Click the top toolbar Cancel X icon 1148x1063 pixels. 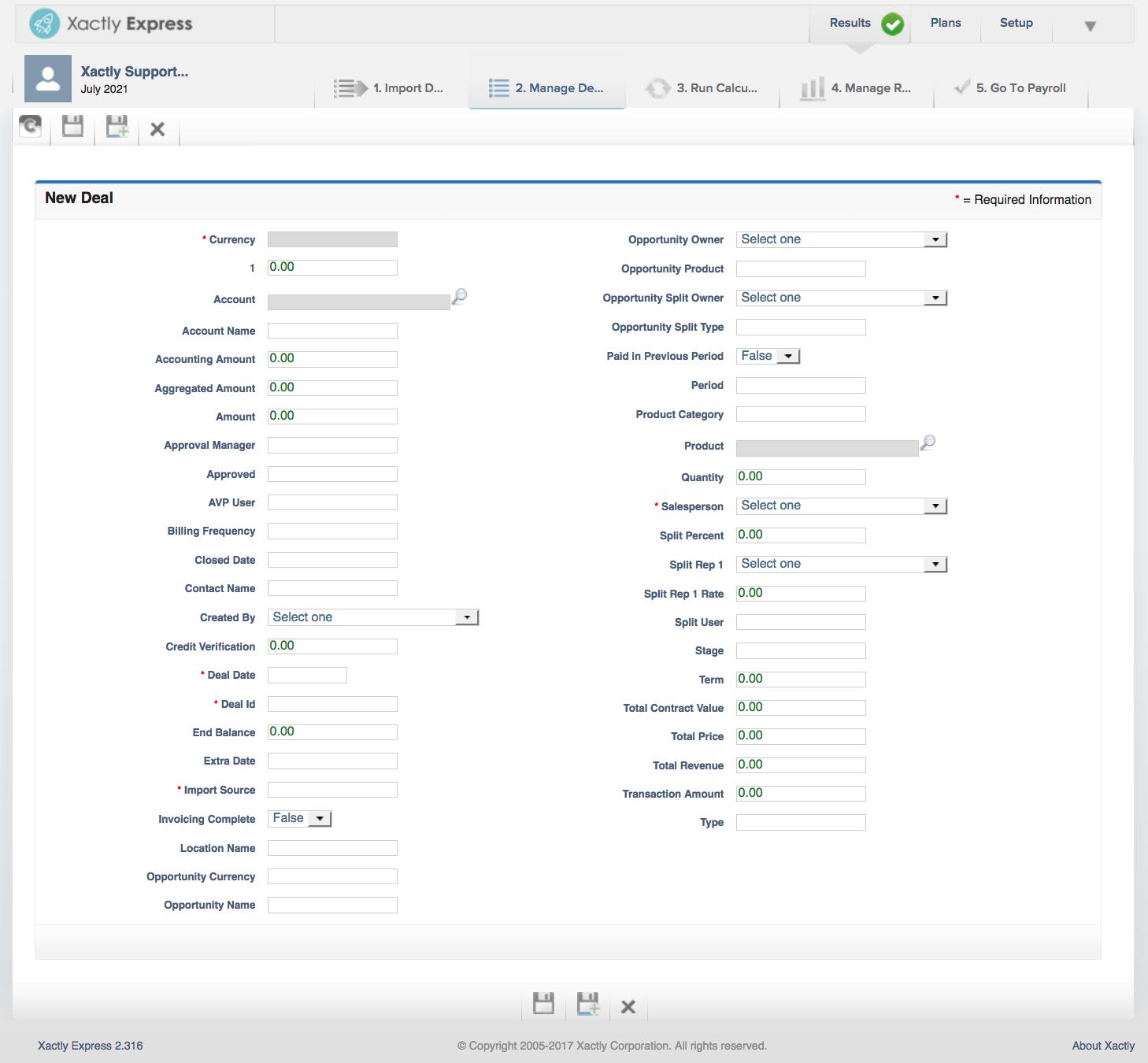click(157, 129)
